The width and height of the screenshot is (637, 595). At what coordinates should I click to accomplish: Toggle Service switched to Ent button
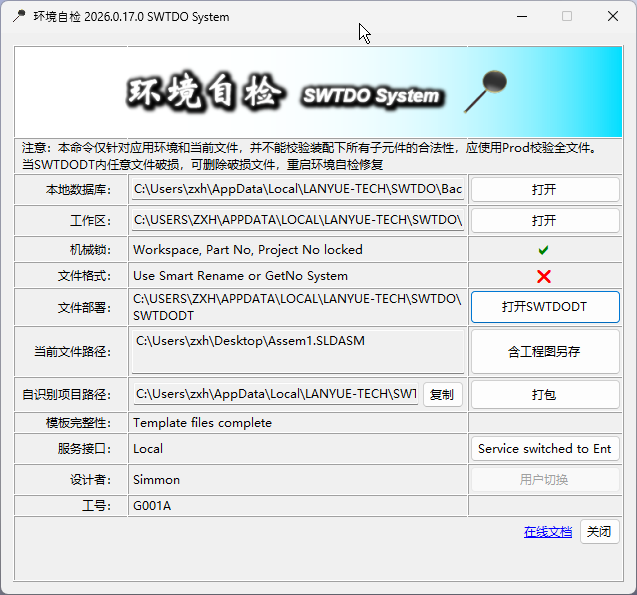coord(544,449)
